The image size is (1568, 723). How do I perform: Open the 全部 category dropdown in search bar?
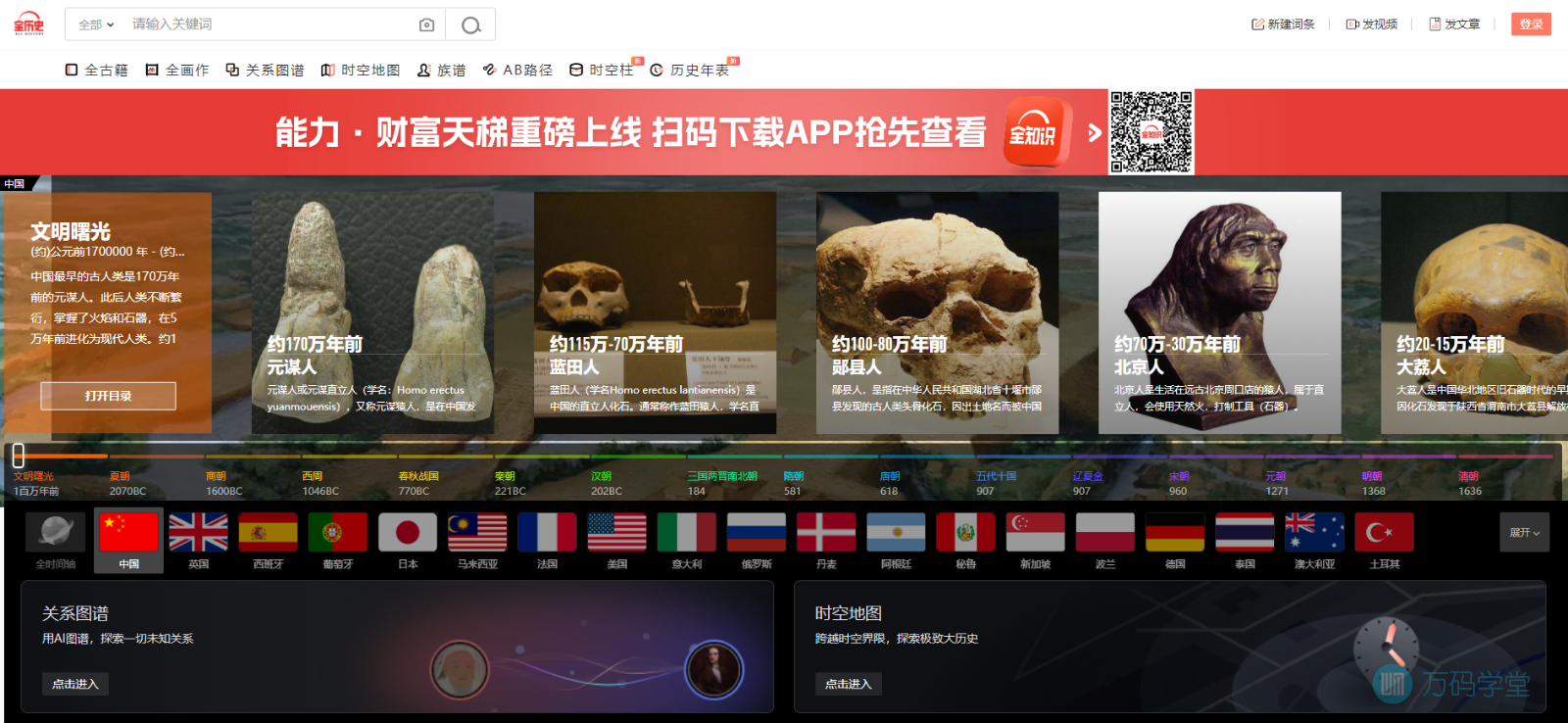tap(96, 24)
